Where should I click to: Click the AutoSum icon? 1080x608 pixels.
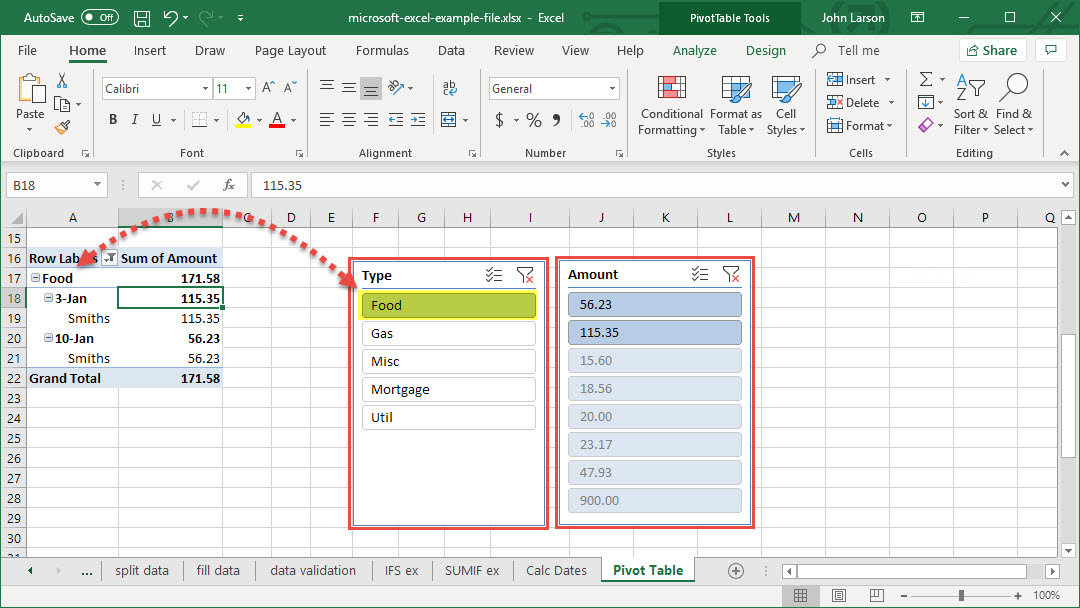point(925,80)
